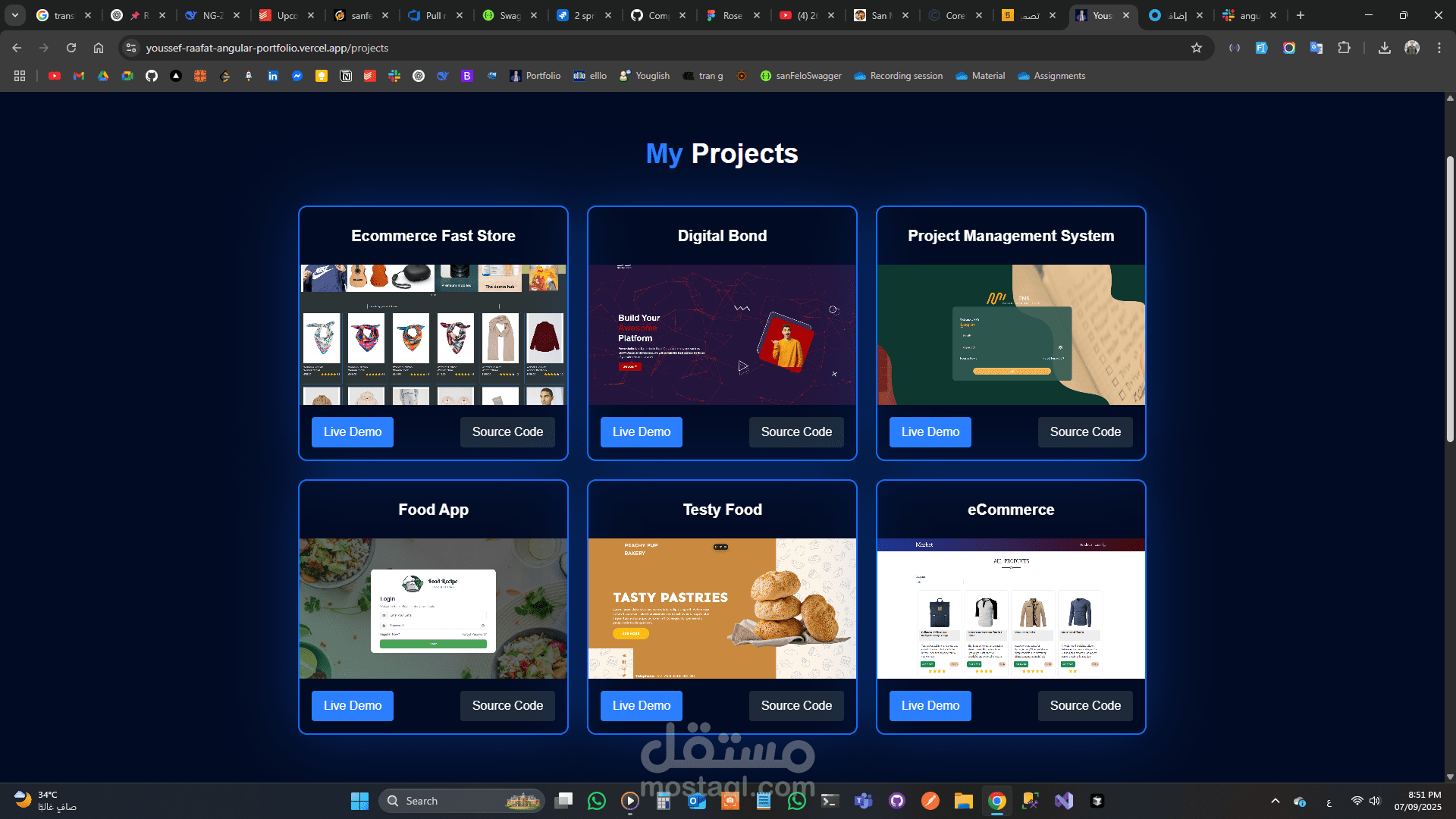Open the Google Meet bookmark icon

click(x=127, y=76)
